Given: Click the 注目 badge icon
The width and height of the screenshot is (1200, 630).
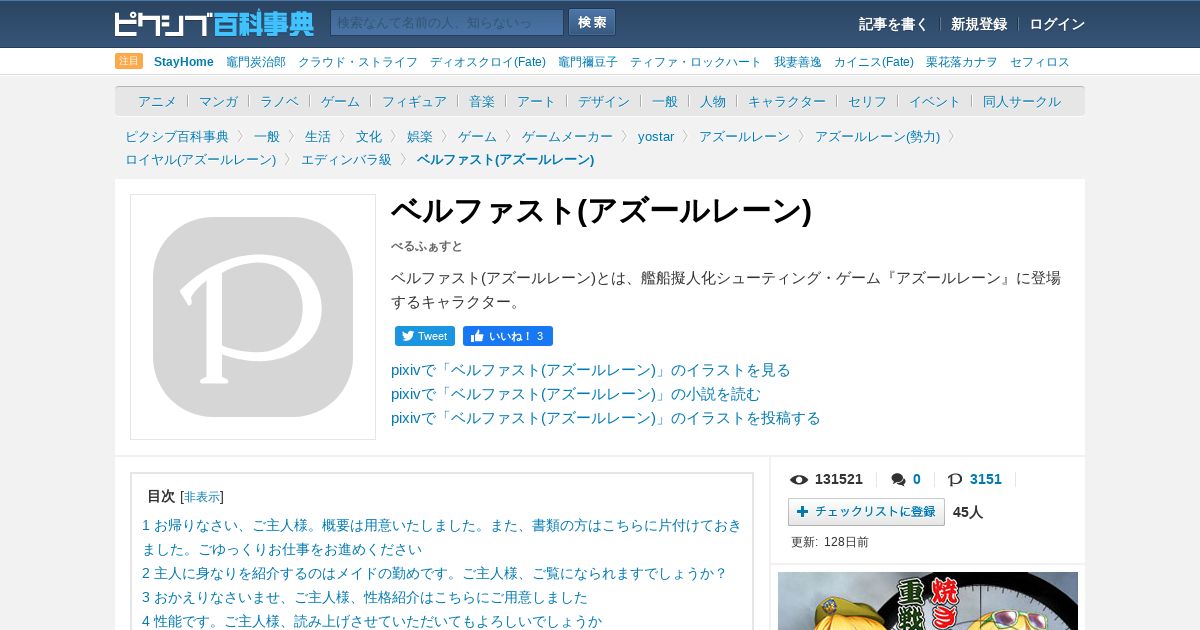Looking at the screenshot, I should [x=129, y=61].
